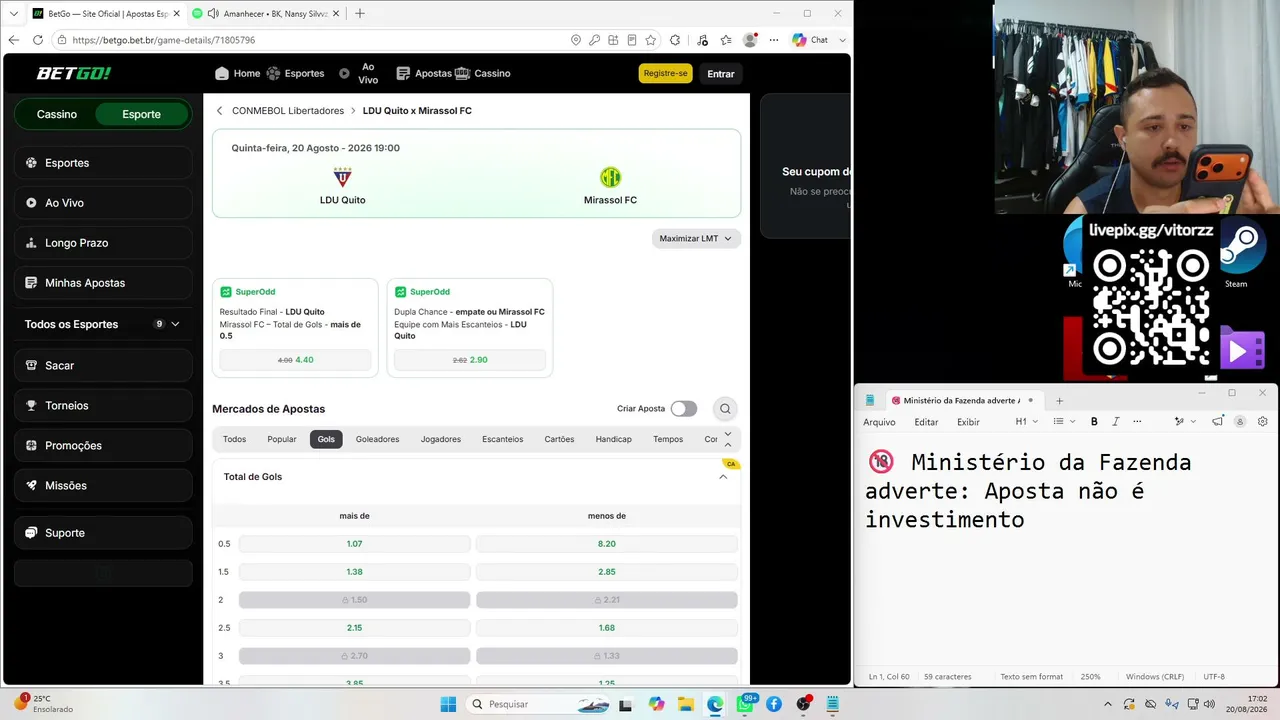Select the Handicap market tab
This screenshot has width=1280, height=720.
(613, 439)
